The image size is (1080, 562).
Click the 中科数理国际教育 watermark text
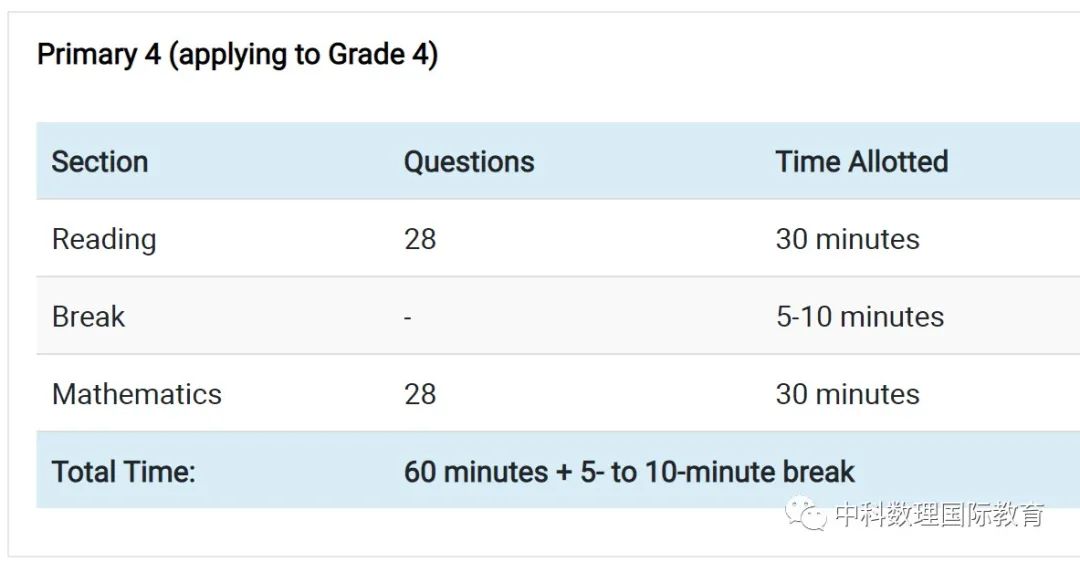[x=939, y=514]
